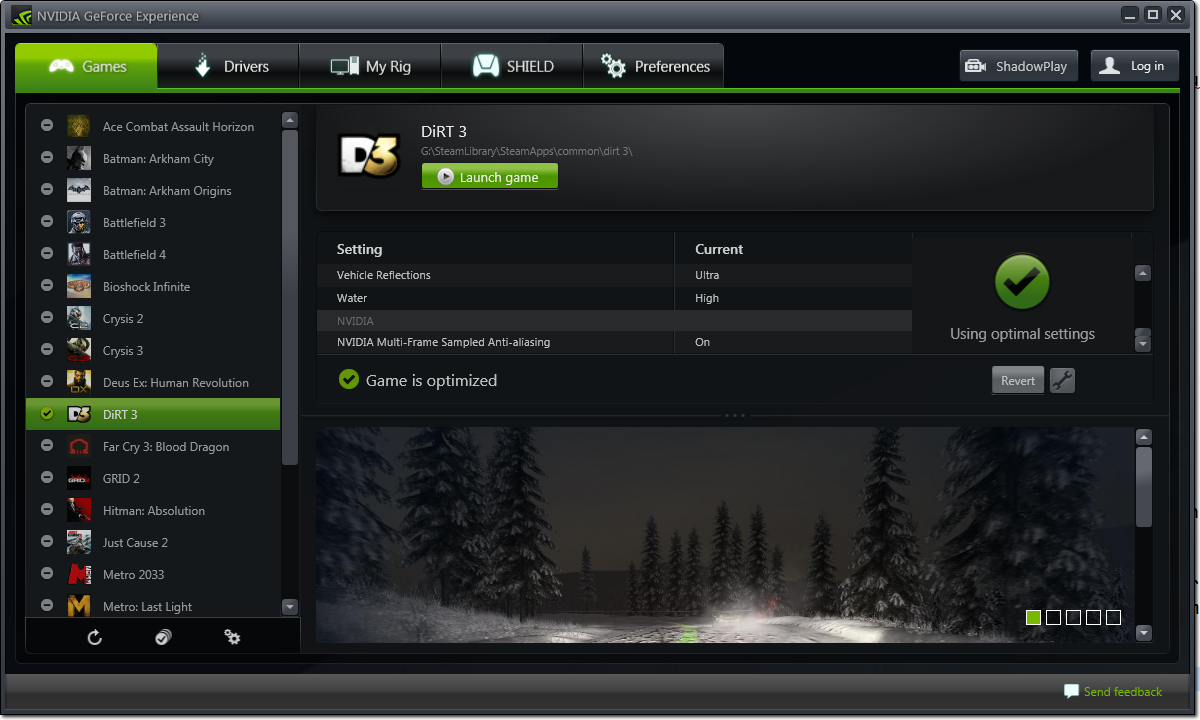Open the ShadowPlay button
This screenshot has width=1200, height=720.
(x=1017, y=66)
